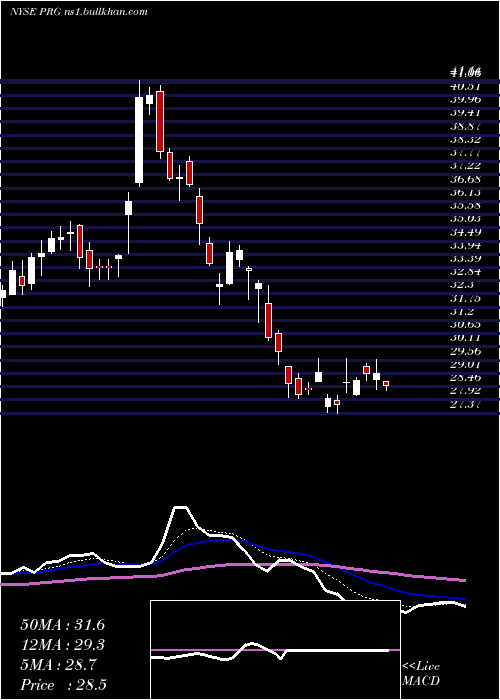The height and width of the screenshot is (700, 500).
Task: Click the 29.01 price level label
Action: click(x=464, y=365)
